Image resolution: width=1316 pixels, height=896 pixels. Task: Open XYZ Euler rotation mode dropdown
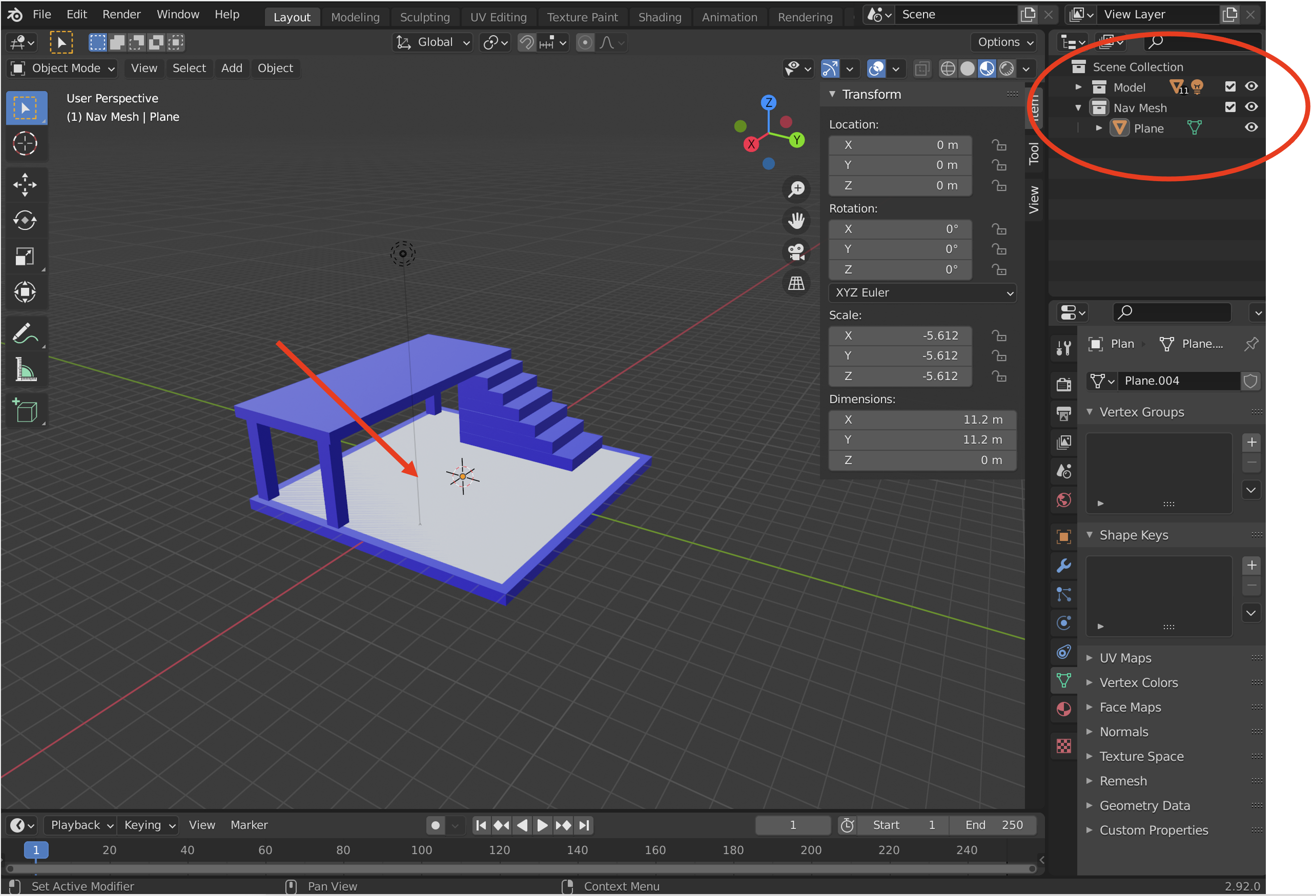click(x=922, y=293)
